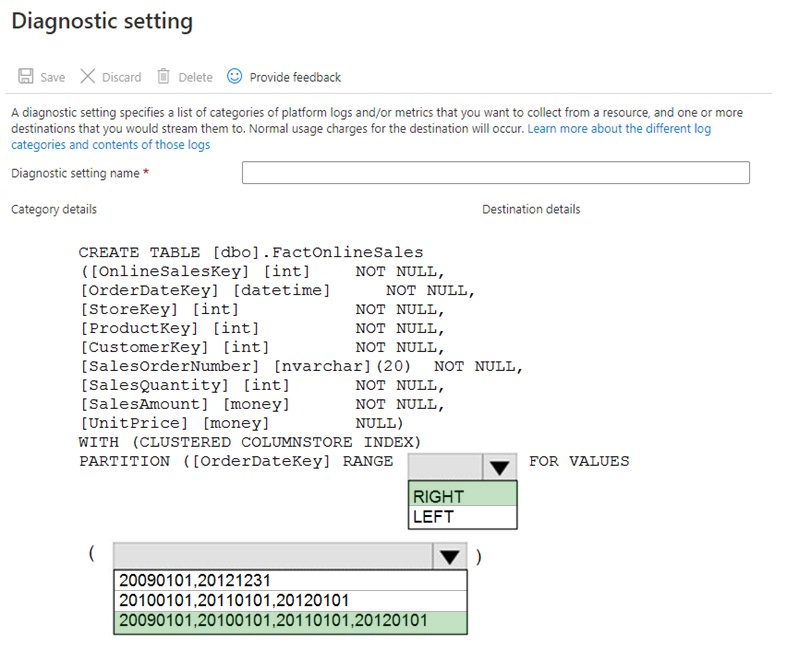Click the Discard X icon

(87, 76)
